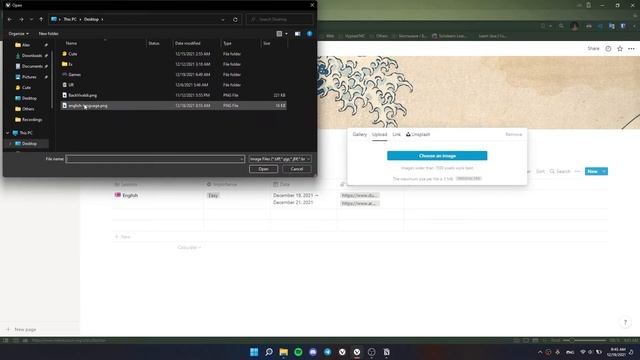The height and width of the screenshot is (360, 640).
Task: Open the dialog help icon
Action: 309,33
